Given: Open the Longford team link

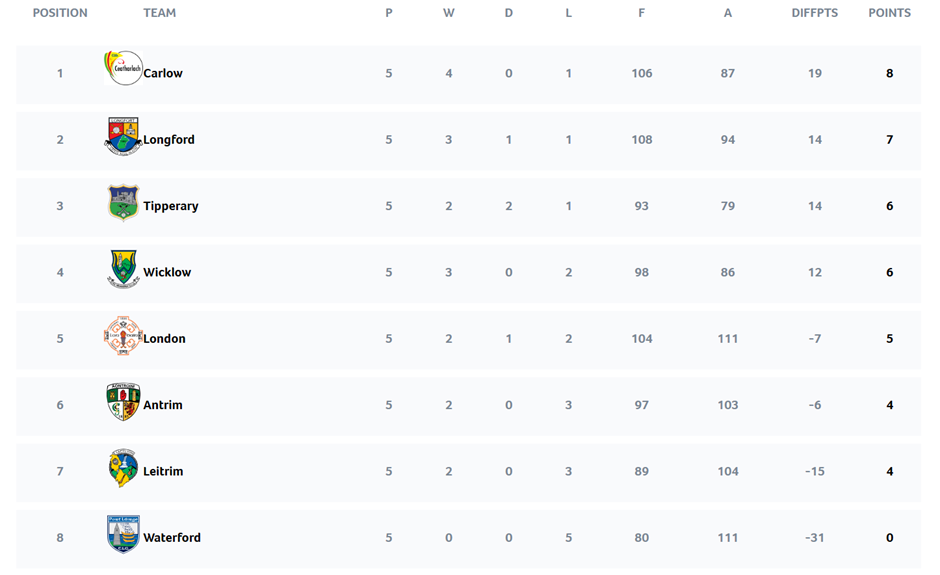Looking at the screenshot, I should pos(169,140).
